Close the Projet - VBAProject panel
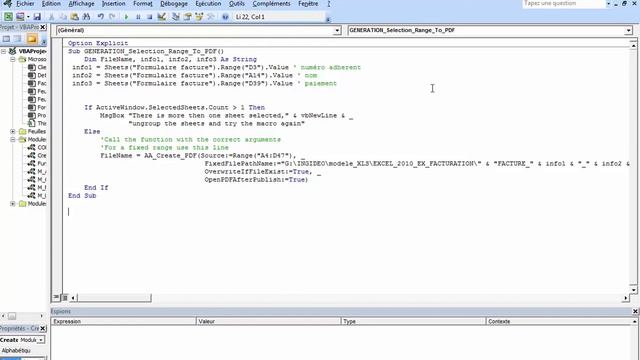This screenshot has width=640, height=360. pyautogui.click(x=43, y=27)
